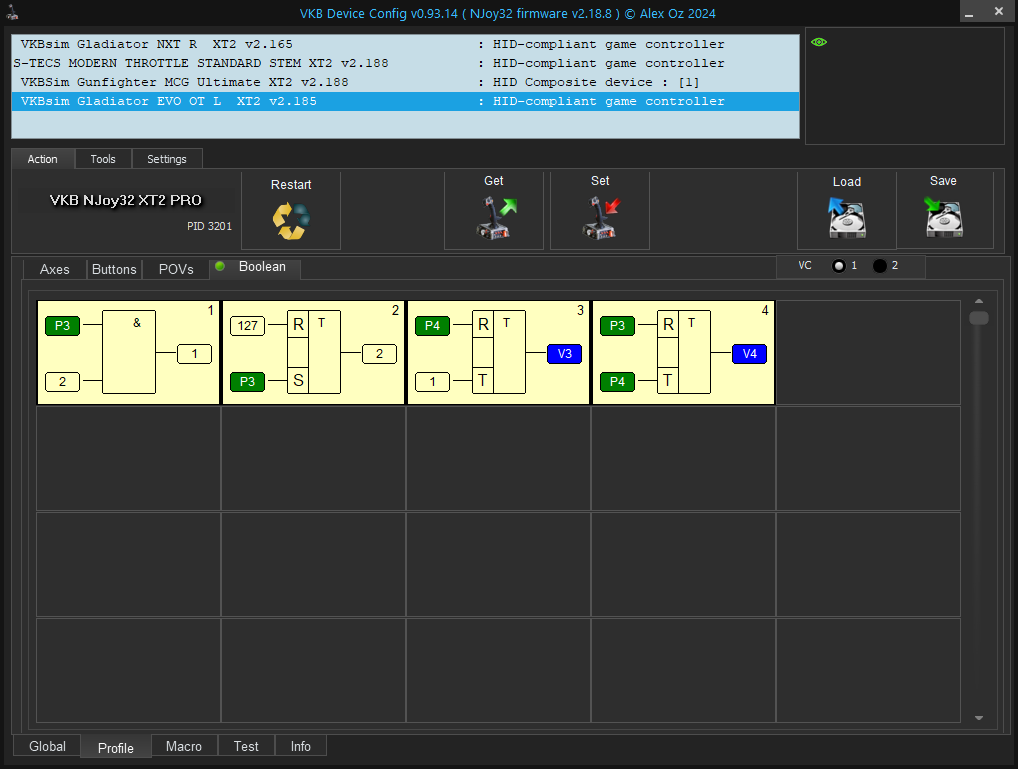Image resolution: width=1018 pixels, height=769 pixels.
Task: Click the RT trigger block in cell 3
Action: click(x=499, y=352)
